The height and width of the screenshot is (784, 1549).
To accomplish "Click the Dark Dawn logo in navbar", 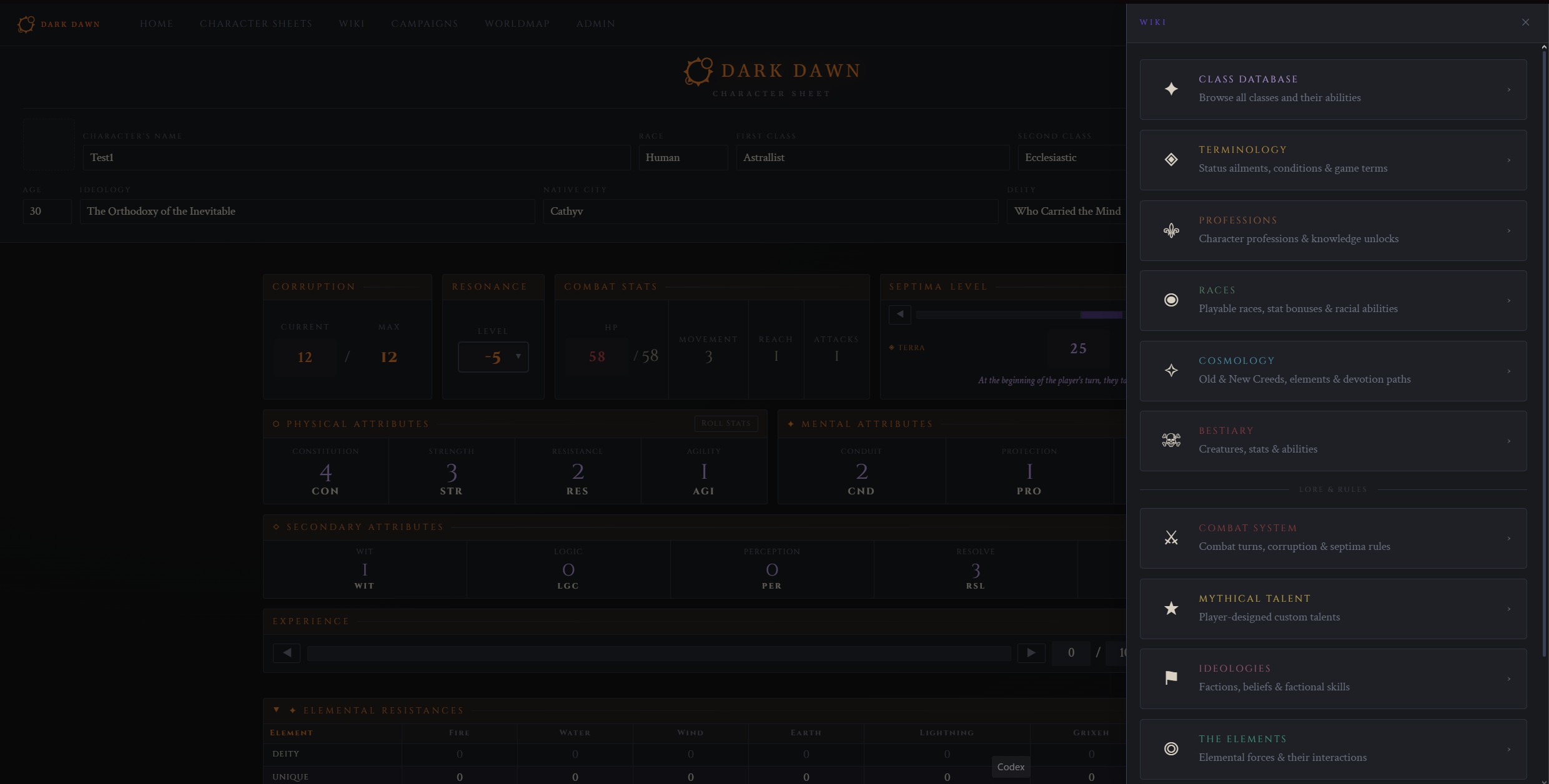I will [26, 24].
